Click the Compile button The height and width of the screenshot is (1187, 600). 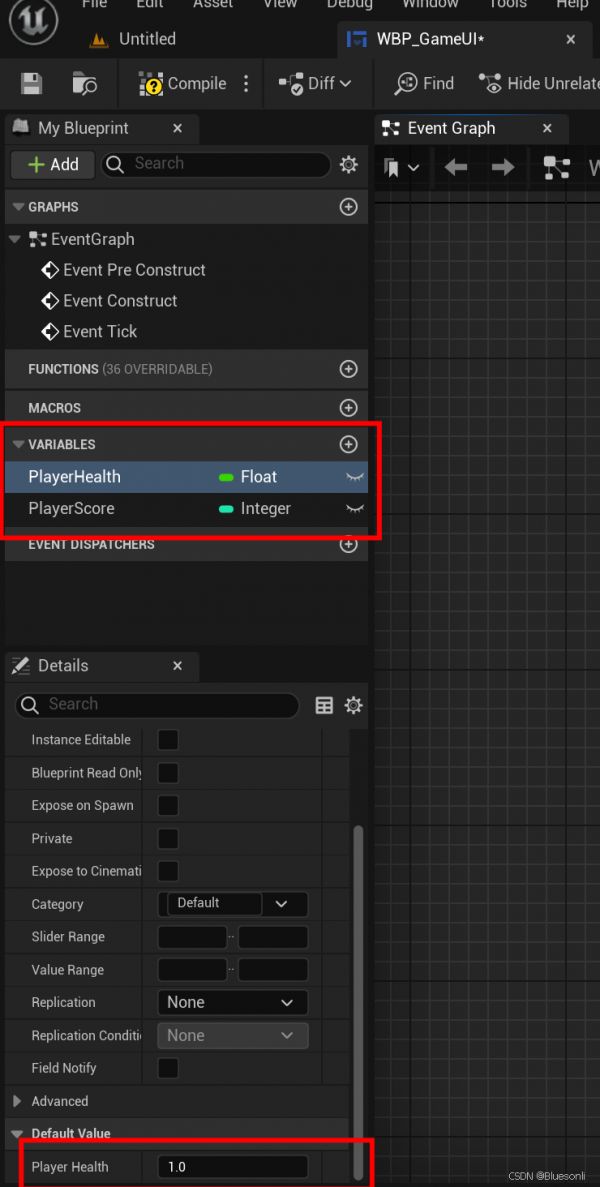pos(183,84)
